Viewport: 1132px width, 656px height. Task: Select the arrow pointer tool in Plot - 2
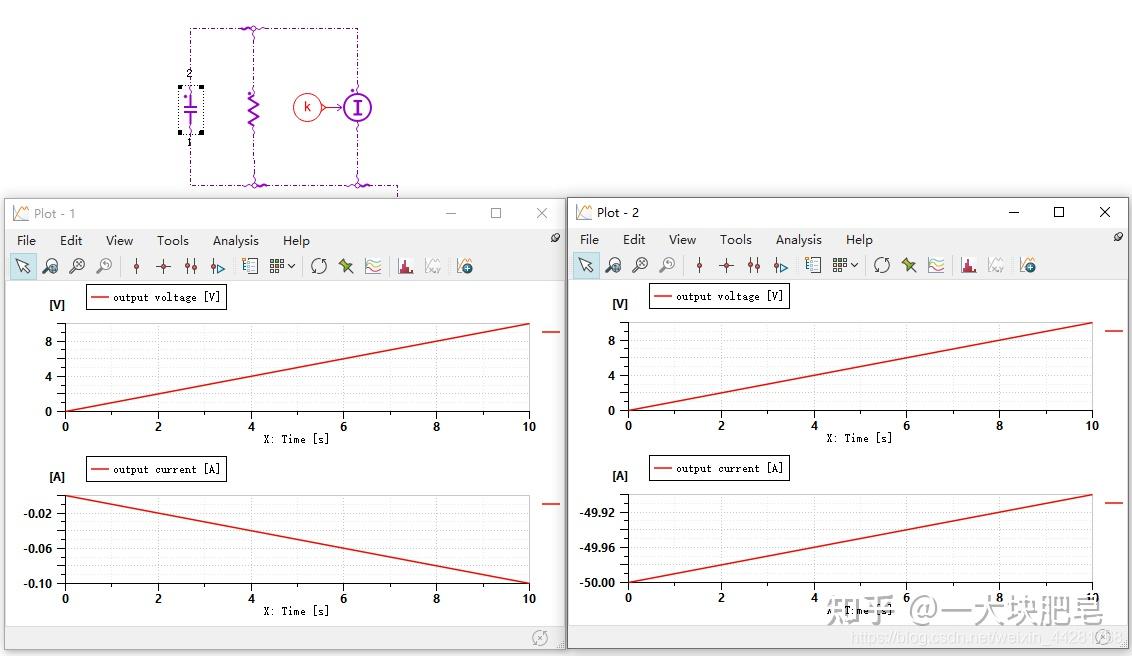click(x=586, y=265)
